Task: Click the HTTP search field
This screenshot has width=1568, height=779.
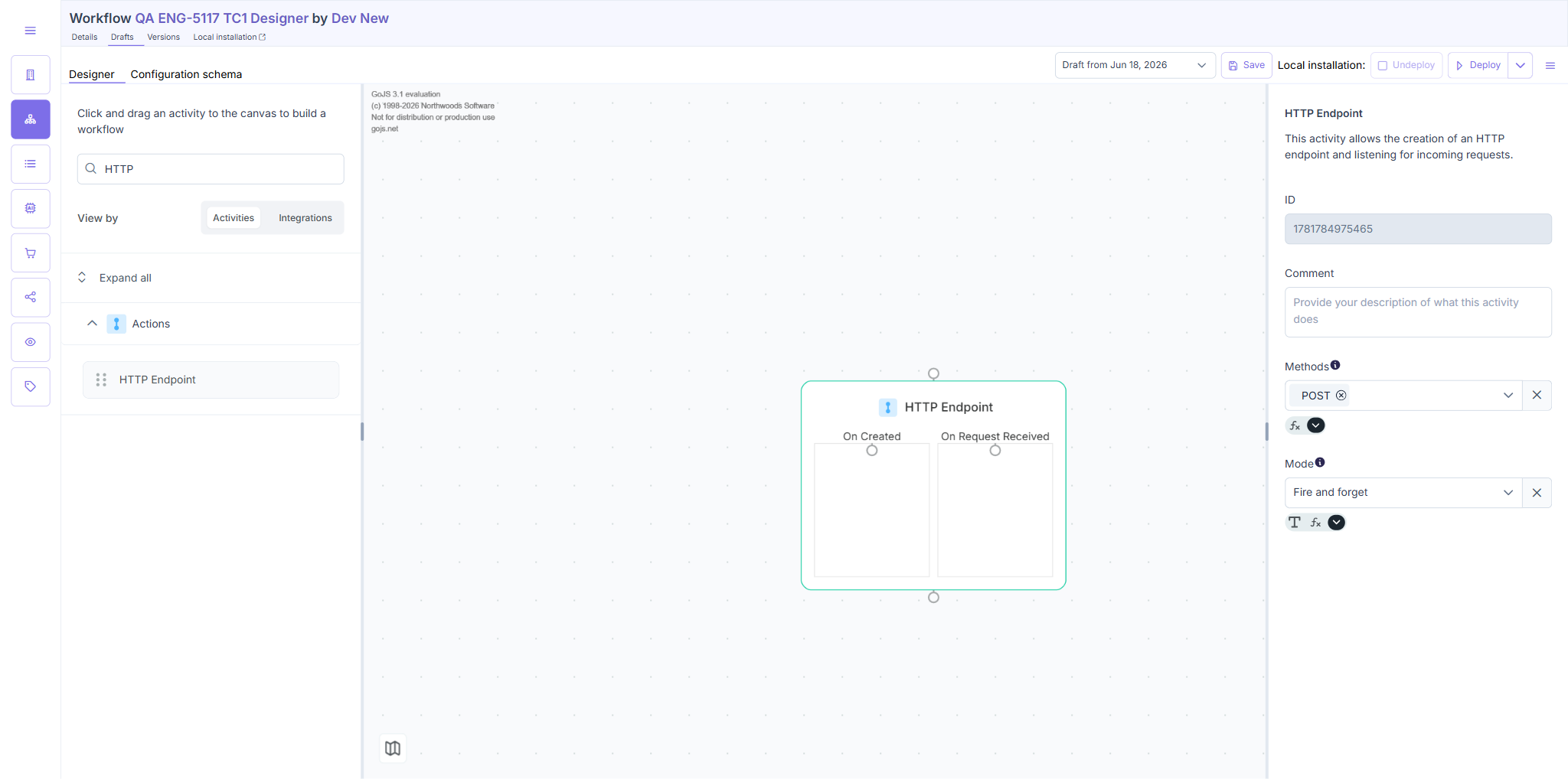Action: [x=211, y=169]
